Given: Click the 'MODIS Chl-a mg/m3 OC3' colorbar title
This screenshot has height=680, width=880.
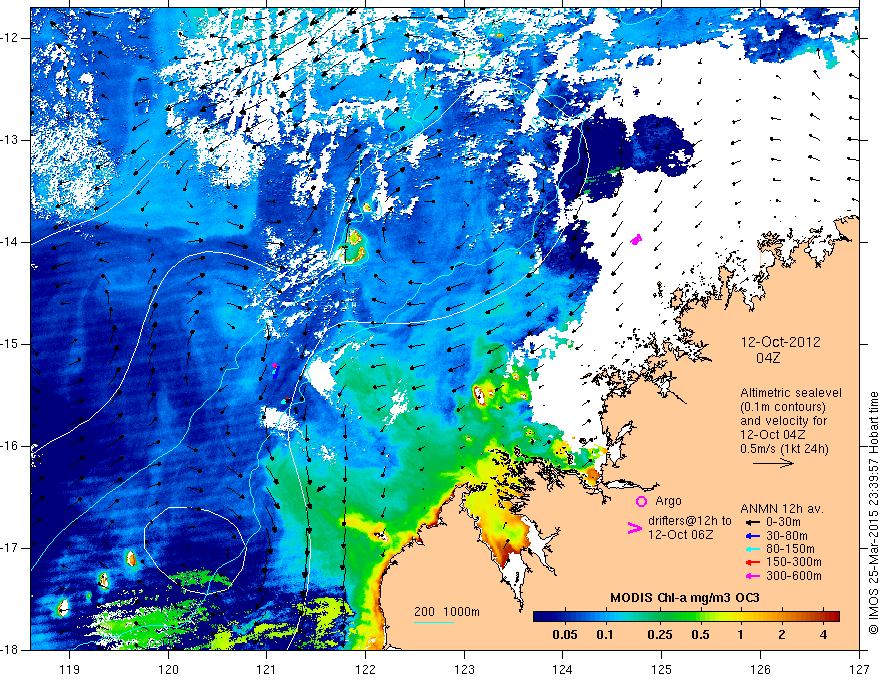Looking at the screenshot, I should coord(685,598).
